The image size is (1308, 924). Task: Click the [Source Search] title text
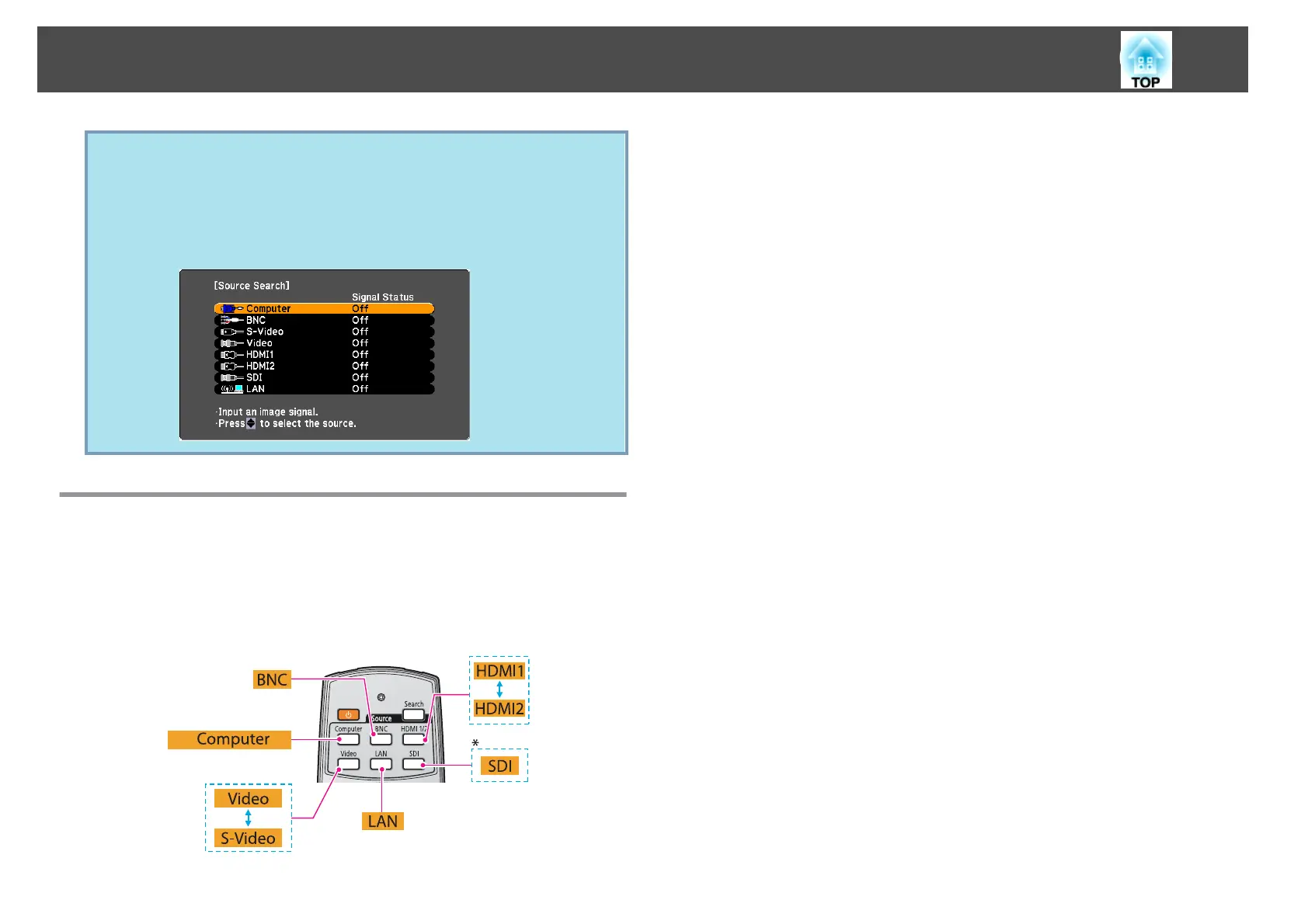coord(252,286)
